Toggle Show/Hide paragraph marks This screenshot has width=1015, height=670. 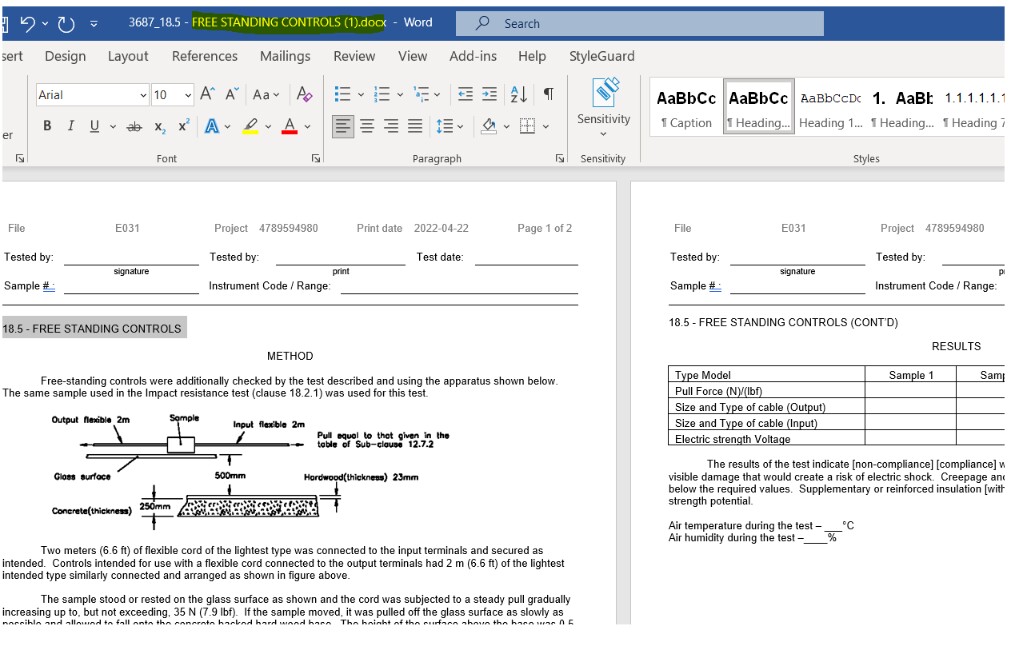pyautogui.click(x=548, y=95)
